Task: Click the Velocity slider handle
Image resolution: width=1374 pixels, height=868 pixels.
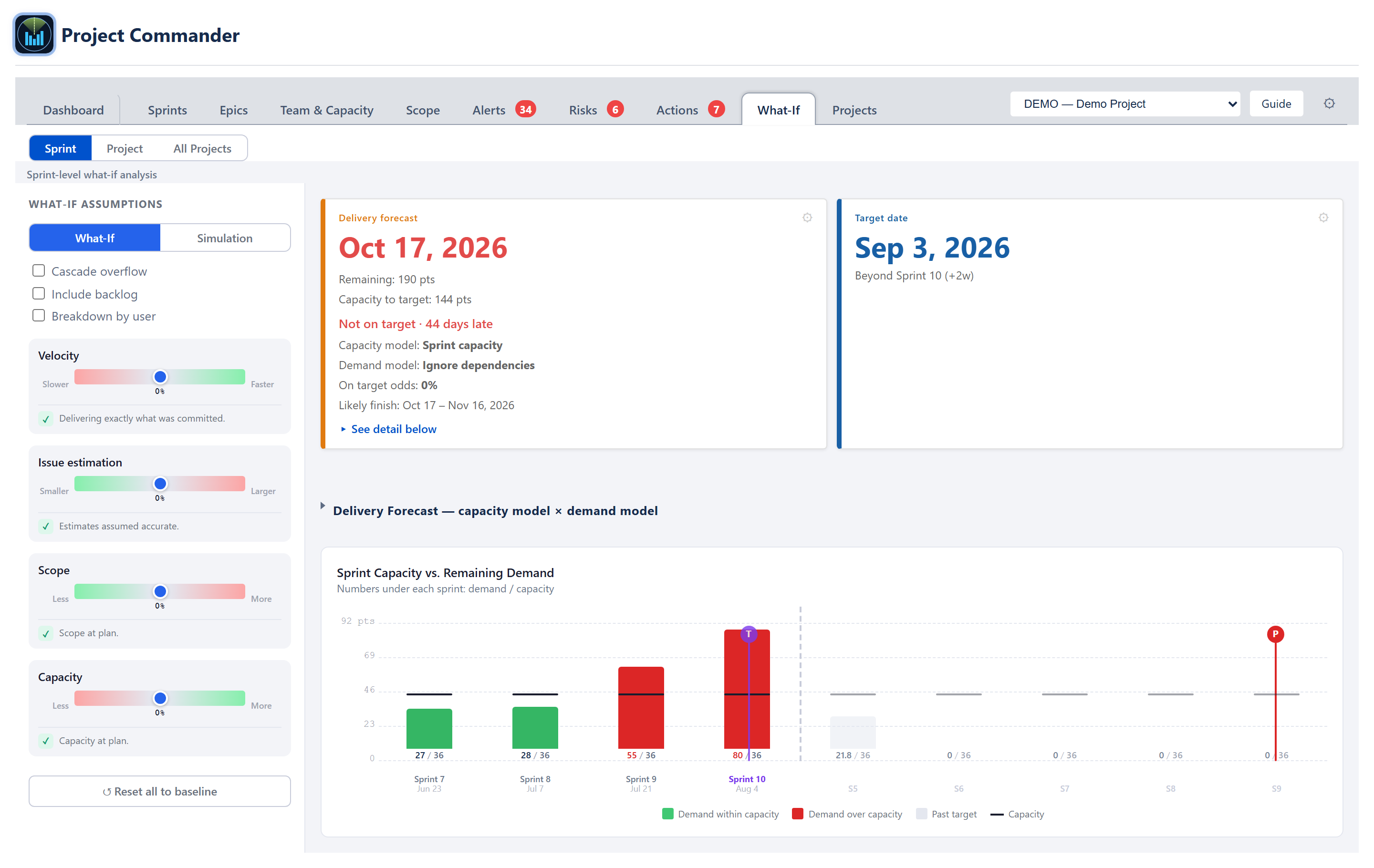Action: 160,377
